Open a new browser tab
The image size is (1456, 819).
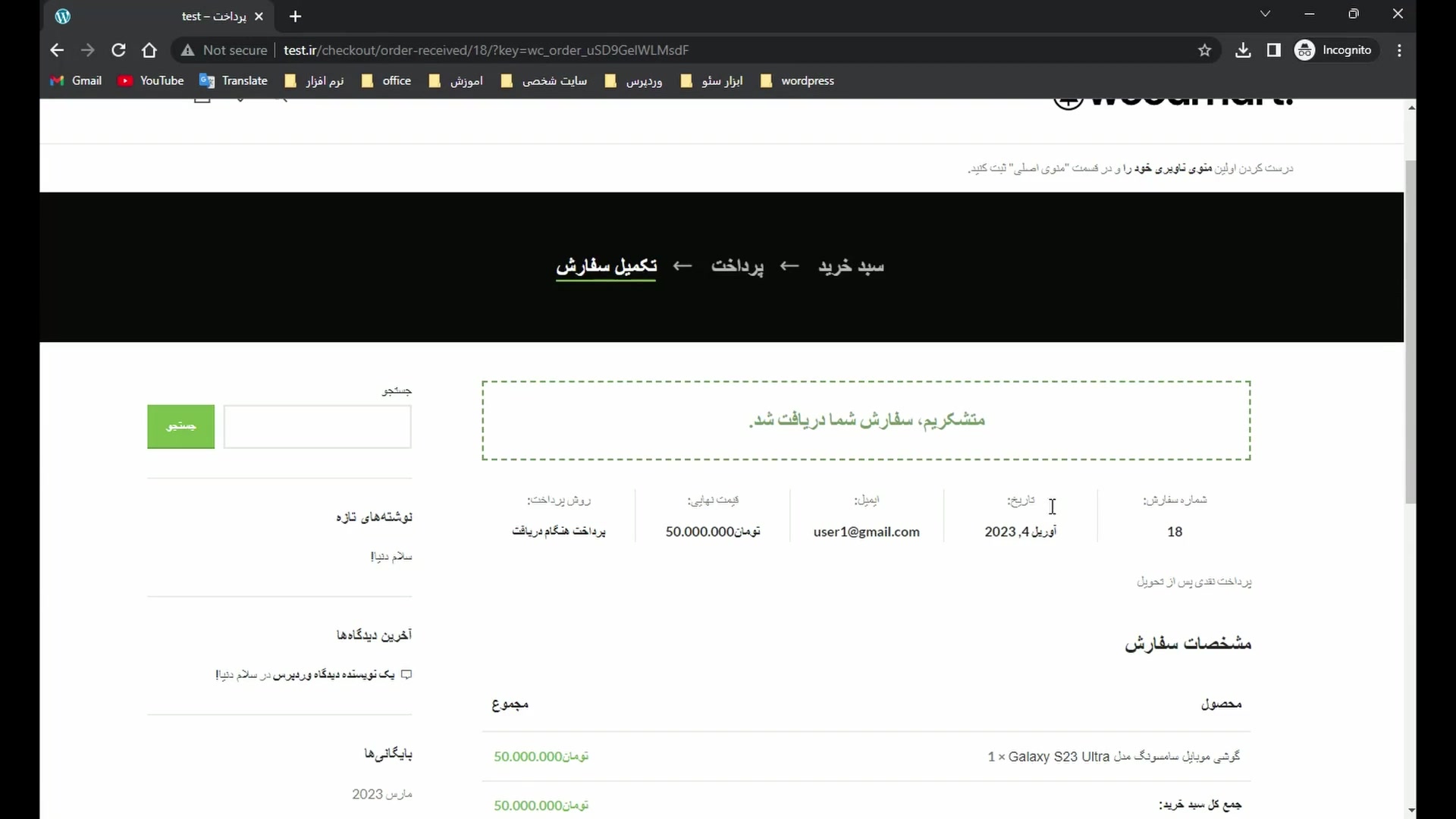coord(296,16)
